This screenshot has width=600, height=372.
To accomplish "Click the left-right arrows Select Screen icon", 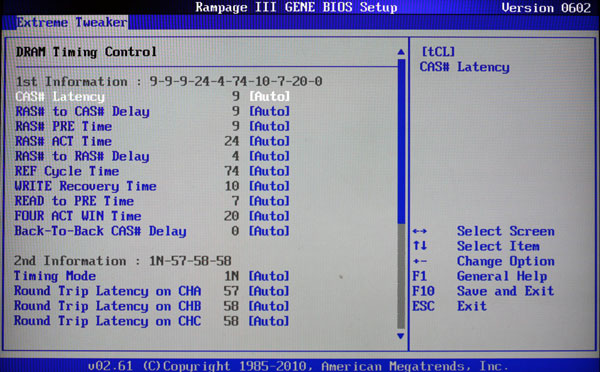I will 420,231.
